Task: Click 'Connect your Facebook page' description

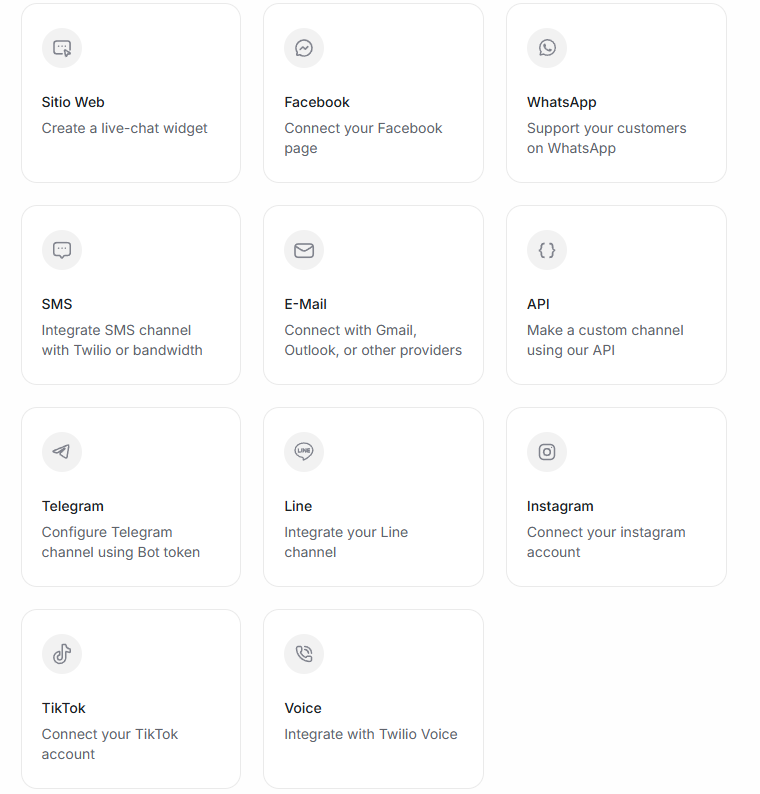Action: [363, 138]
